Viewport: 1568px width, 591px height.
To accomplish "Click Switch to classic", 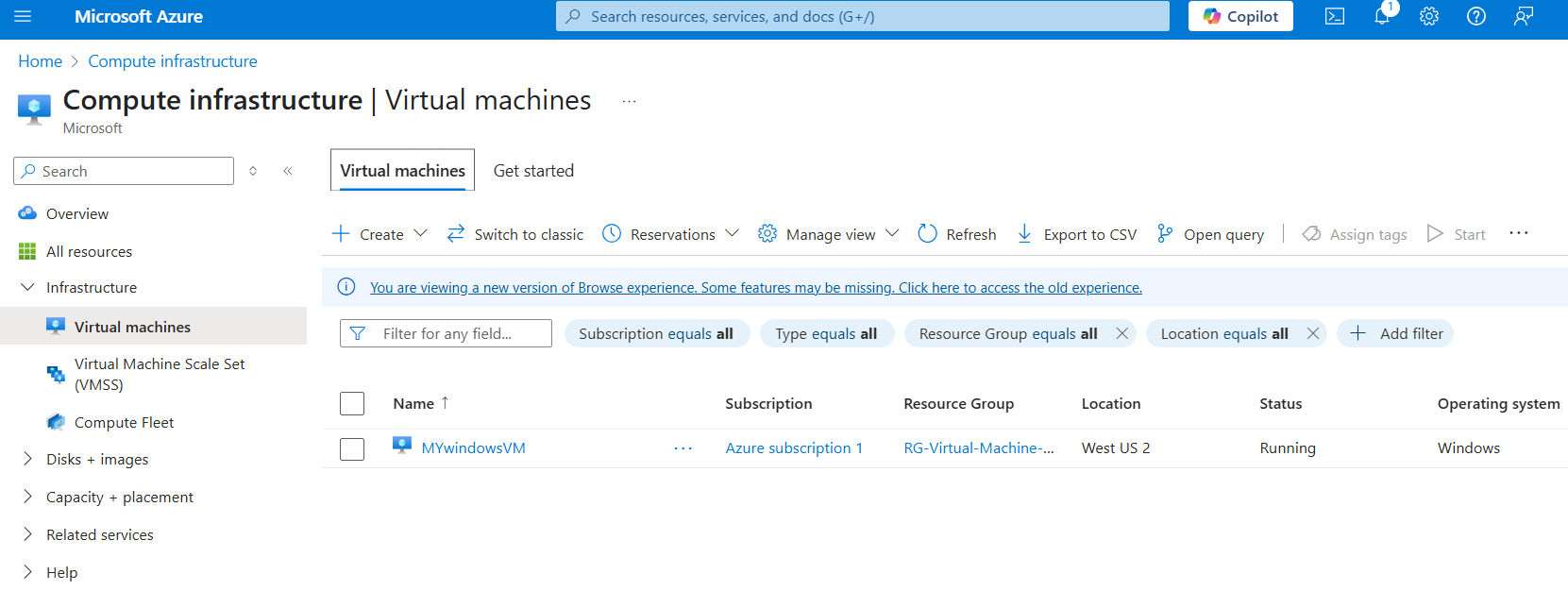I will coord(515,234).
